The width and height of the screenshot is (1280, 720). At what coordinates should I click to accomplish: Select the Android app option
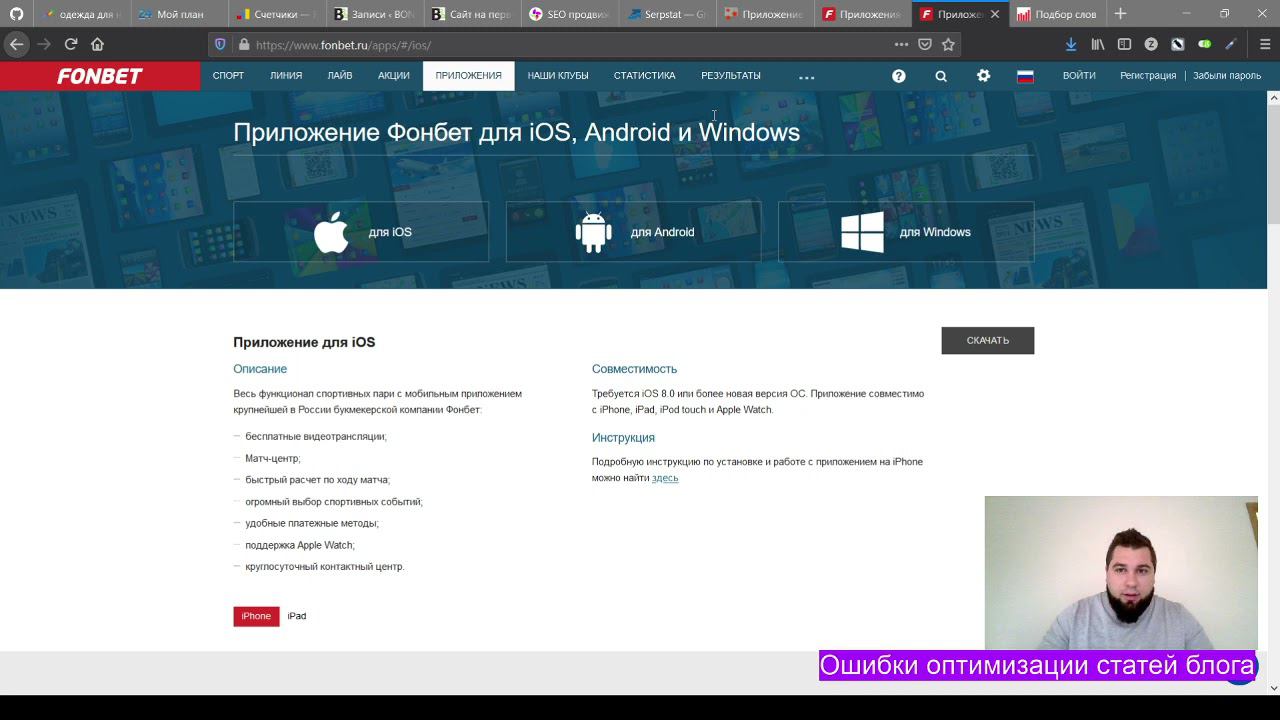coord(633,232)
